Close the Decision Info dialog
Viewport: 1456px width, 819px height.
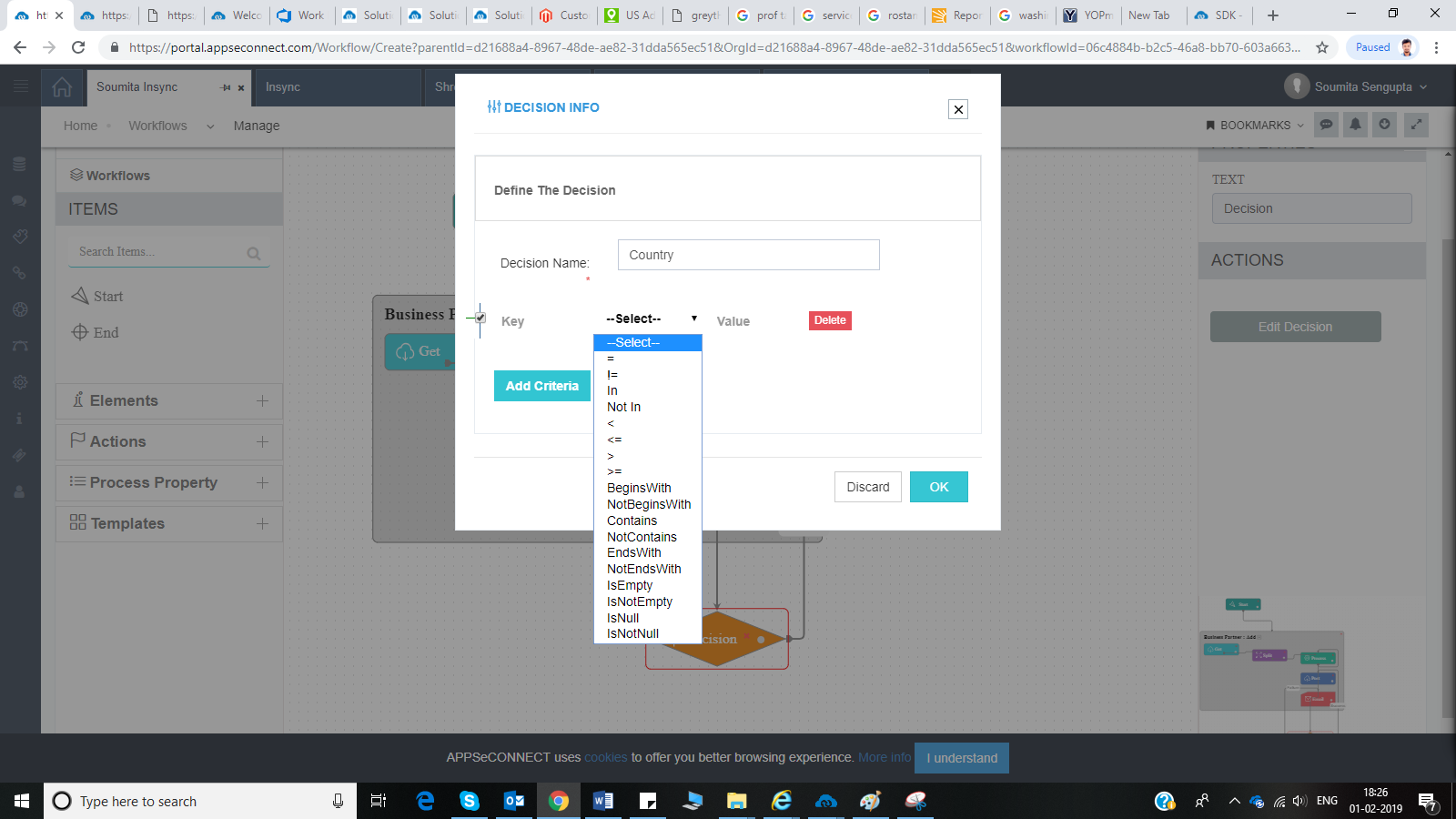(x=957, y=110)
